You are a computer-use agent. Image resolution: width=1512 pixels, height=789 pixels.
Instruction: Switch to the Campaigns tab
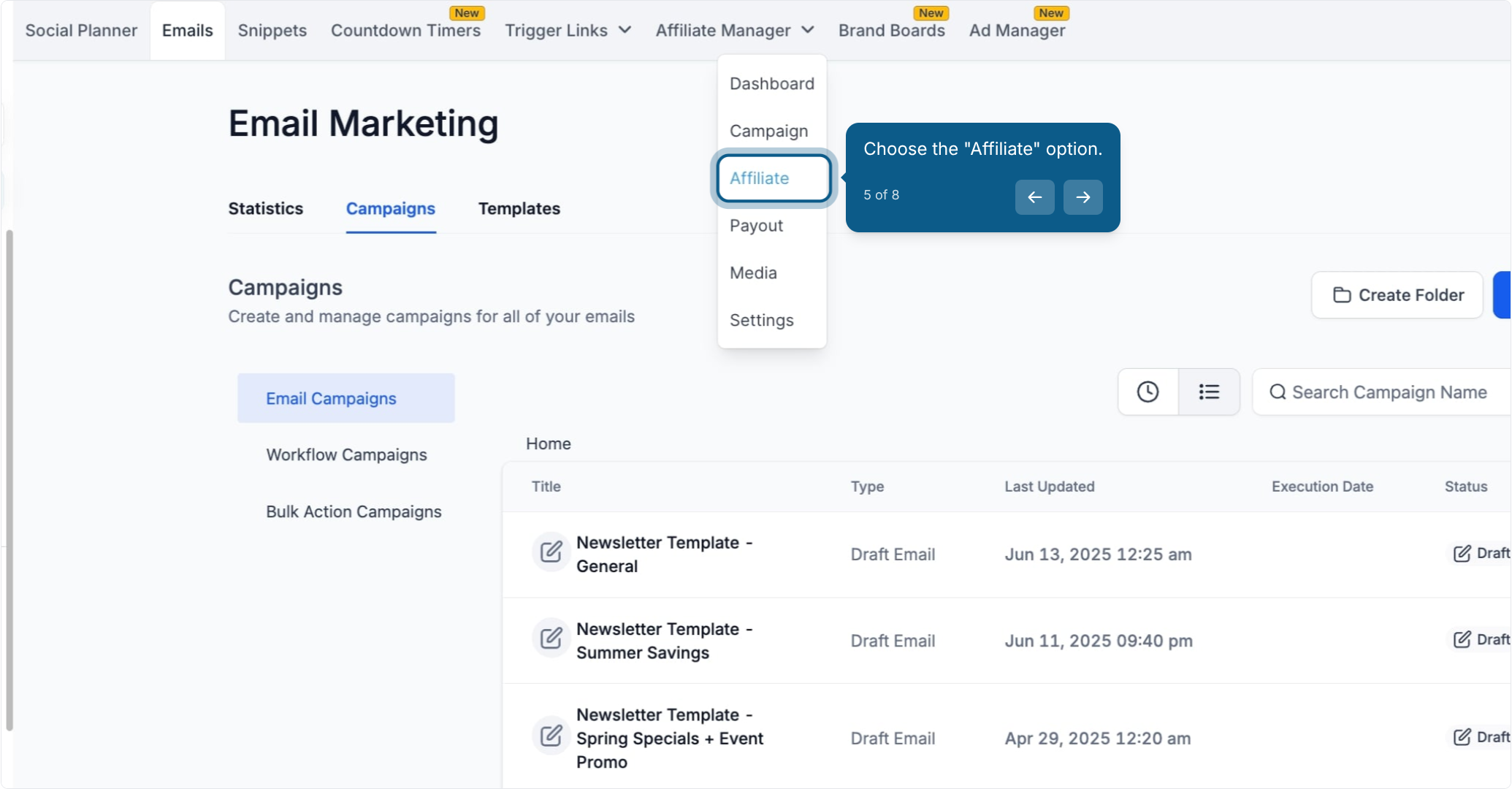coord(391,209)
